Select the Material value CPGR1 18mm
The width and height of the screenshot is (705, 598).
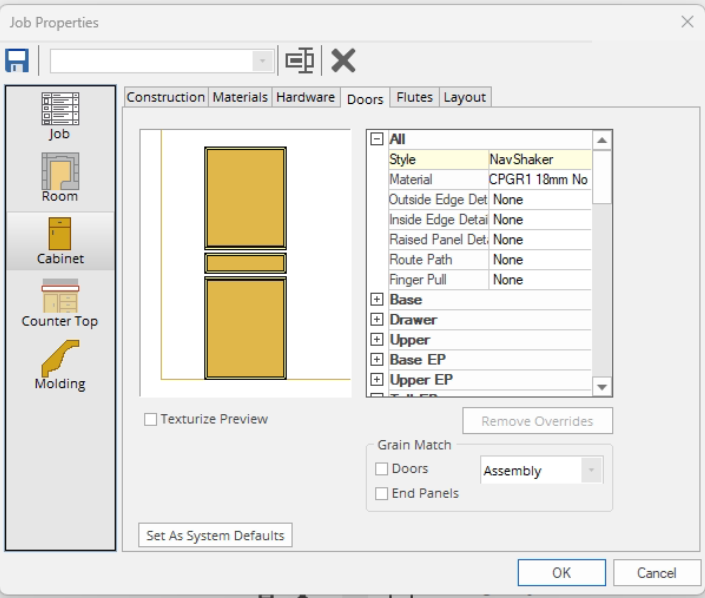tap(540, 179)
